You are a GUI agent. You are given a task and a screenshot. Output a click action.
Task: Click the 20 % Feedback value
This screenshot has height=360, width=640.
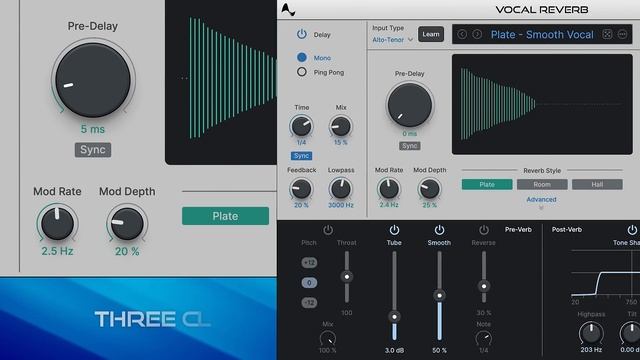301,205
